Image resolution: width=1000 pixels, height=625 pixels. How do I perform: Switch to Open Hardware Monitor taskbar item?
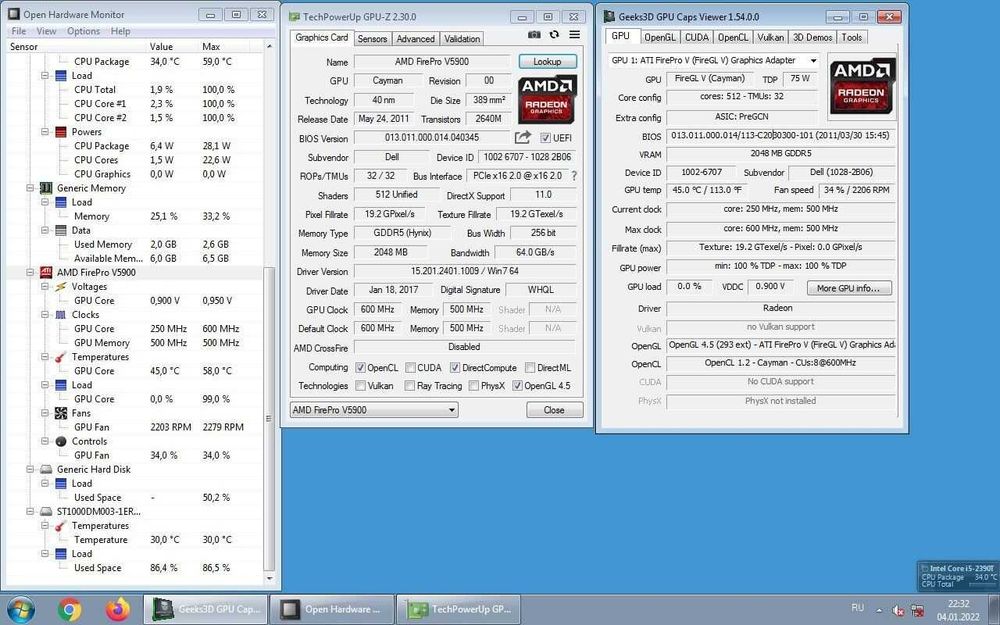point(332,609)
